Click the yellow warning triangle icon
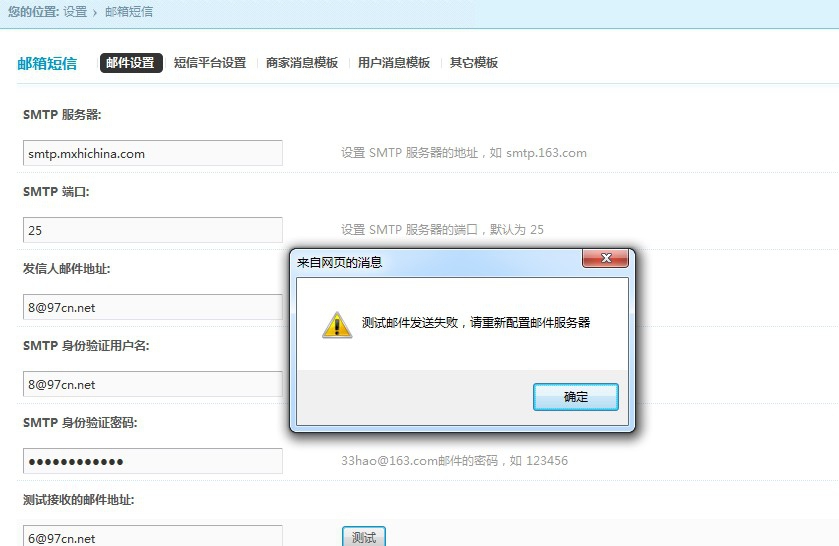The image size is (839, 546). pyautogui.click(x=337, y=324)
